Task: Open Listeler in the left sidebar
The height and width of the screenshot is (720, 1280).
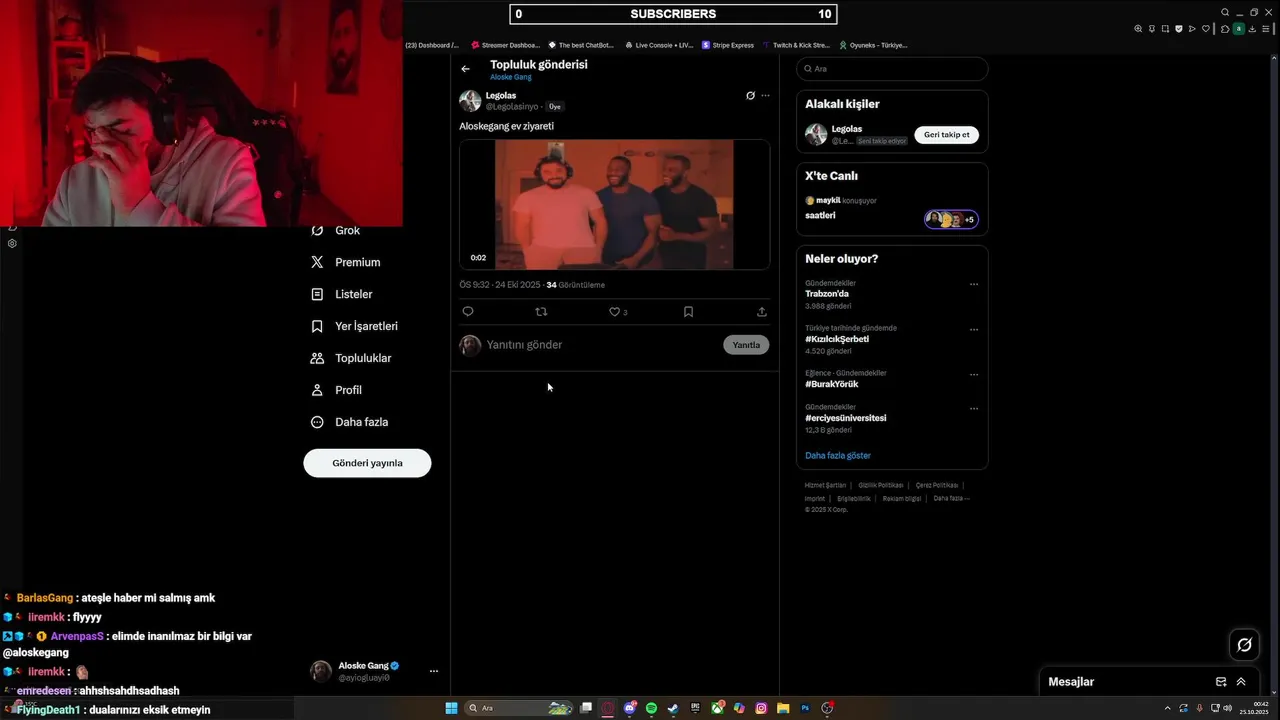Action: (341, 294)
